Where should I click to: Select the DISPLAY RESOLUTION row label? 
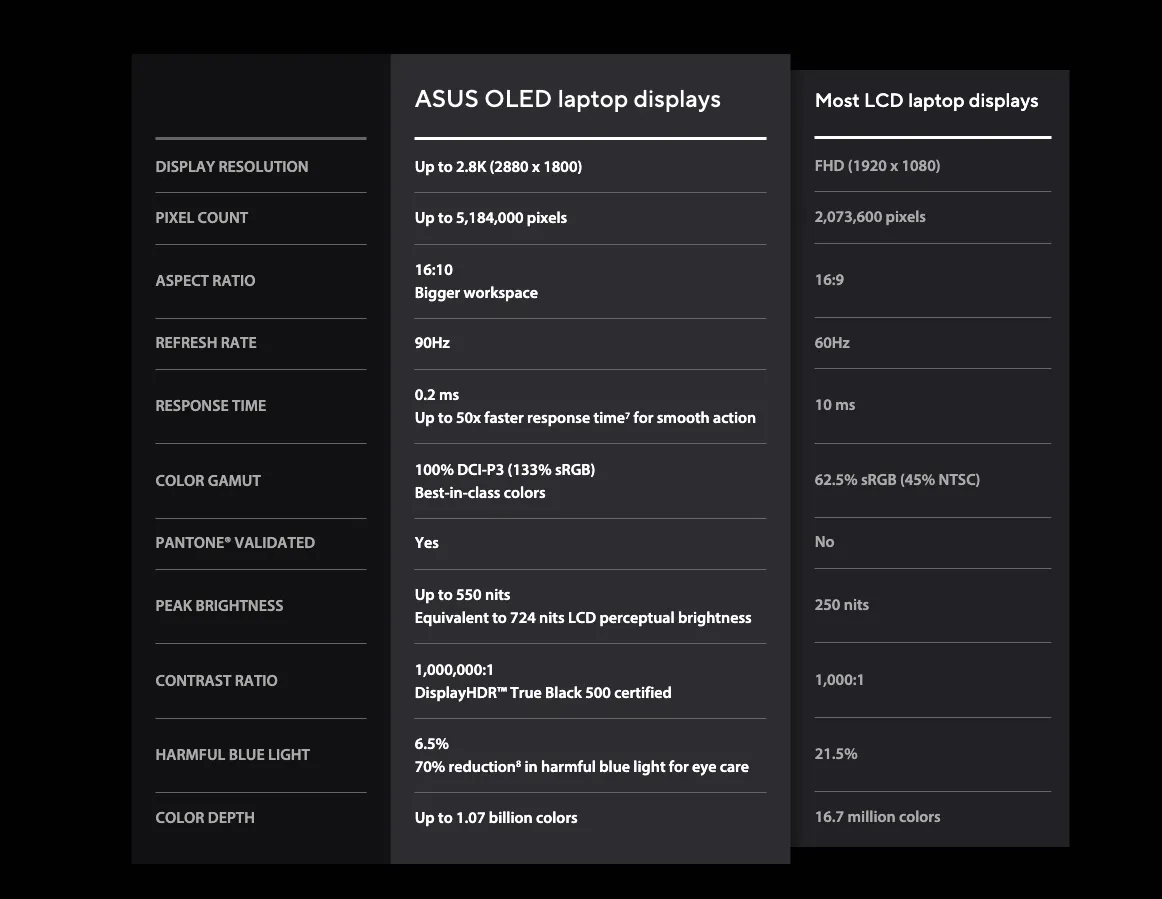pyautogui.click(x=232, y=167)
